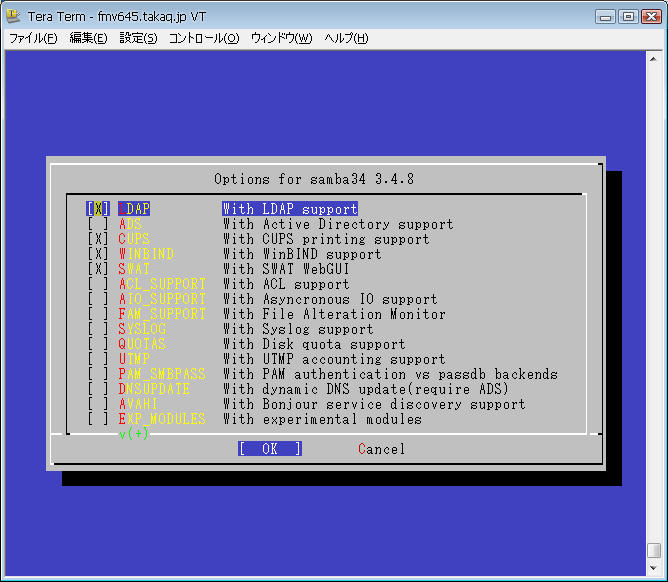The height and width of the screenshot is (582, 668).
Task: Enable the PAM_SMBPASS checkbox
Action: point(98,374)
